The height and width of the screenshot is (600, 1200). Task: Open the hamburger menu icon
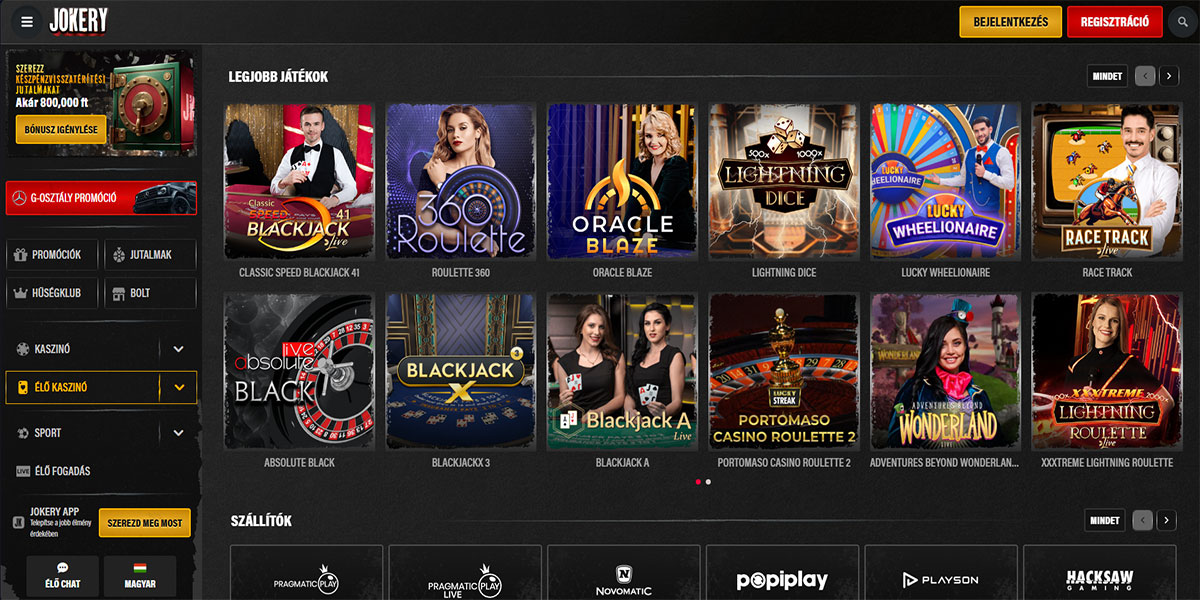coord(27,21)
